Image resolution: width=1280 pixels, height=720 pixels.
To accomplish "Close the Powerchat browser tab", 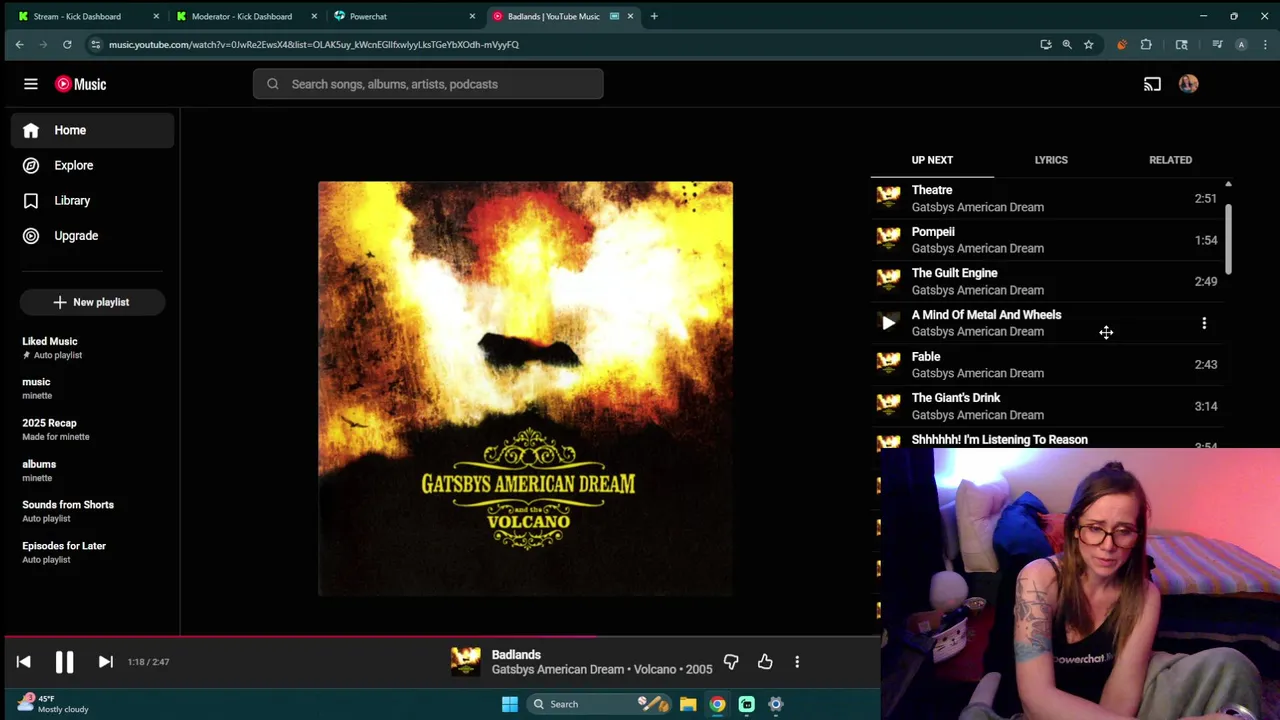I will point(472,16).
